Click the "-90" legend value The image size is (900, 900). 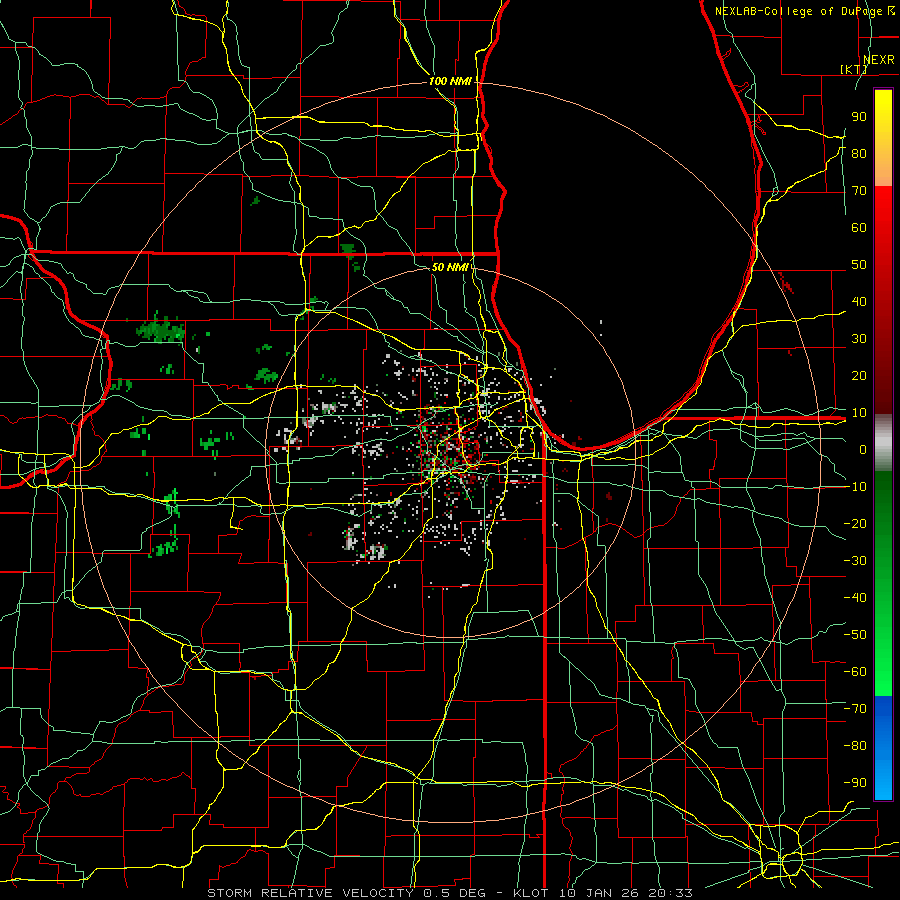(x=855, y=783)
